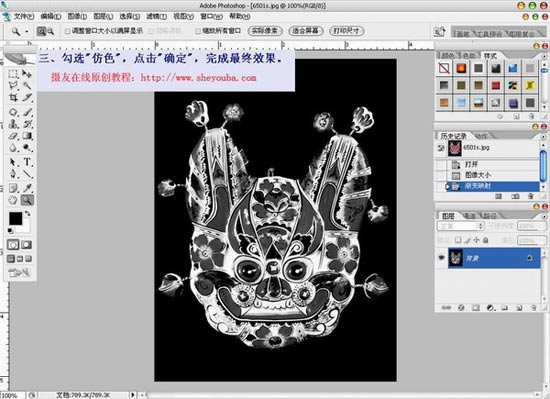This screenshot has height=399, width=550.
Task: Check the 调整窗口大小以满屏显示 checkbox
Action: coord(68,31)
